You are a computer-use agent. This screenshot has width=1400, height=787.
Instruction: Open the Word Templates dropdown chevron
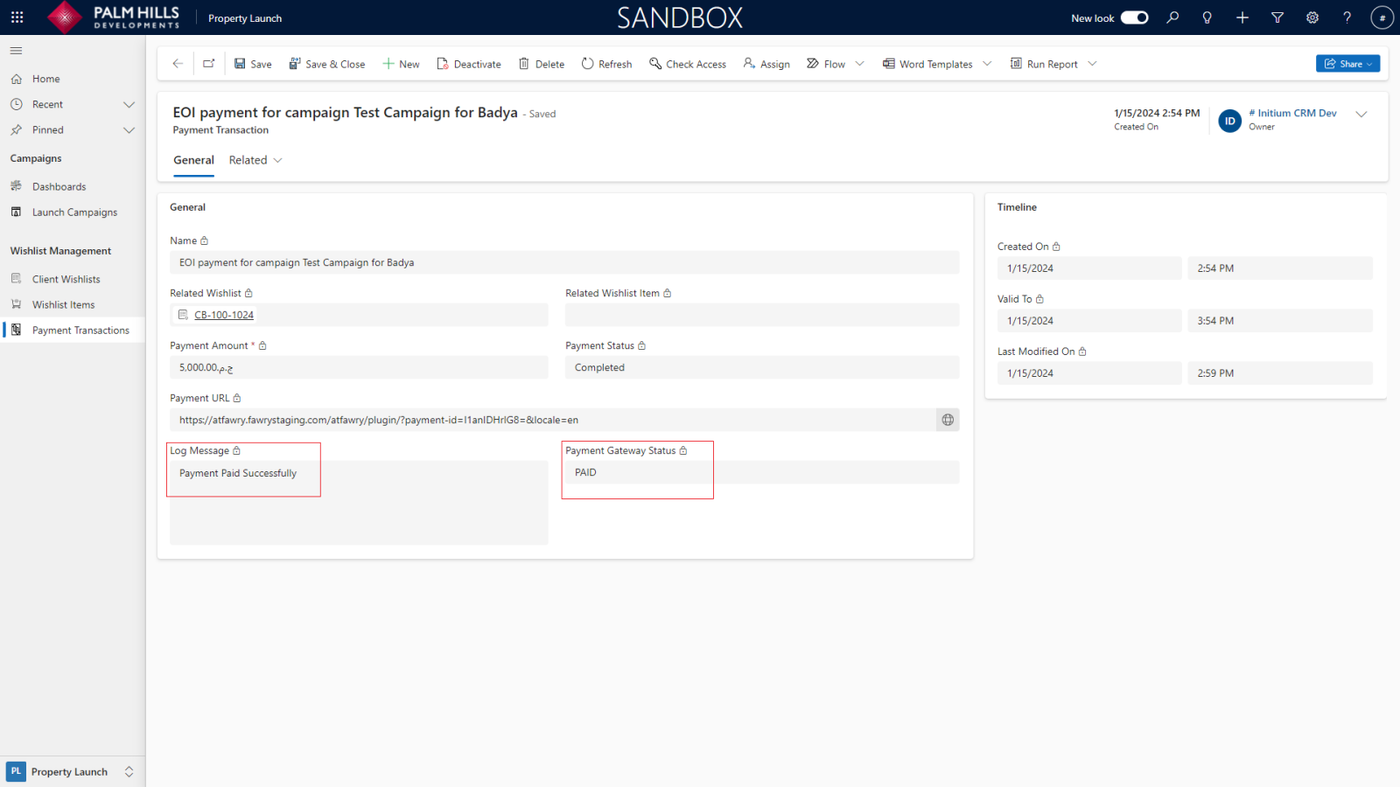[987, 64]
